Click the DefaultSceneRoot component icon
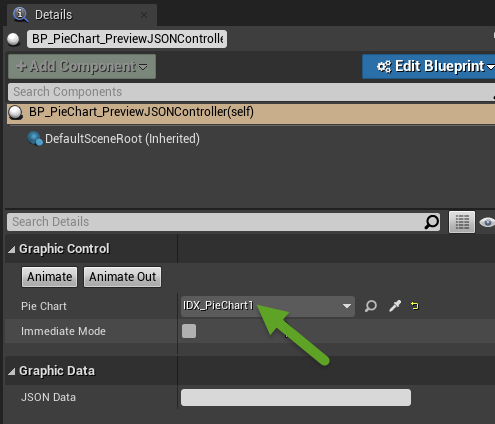 (x=35, y=139)
